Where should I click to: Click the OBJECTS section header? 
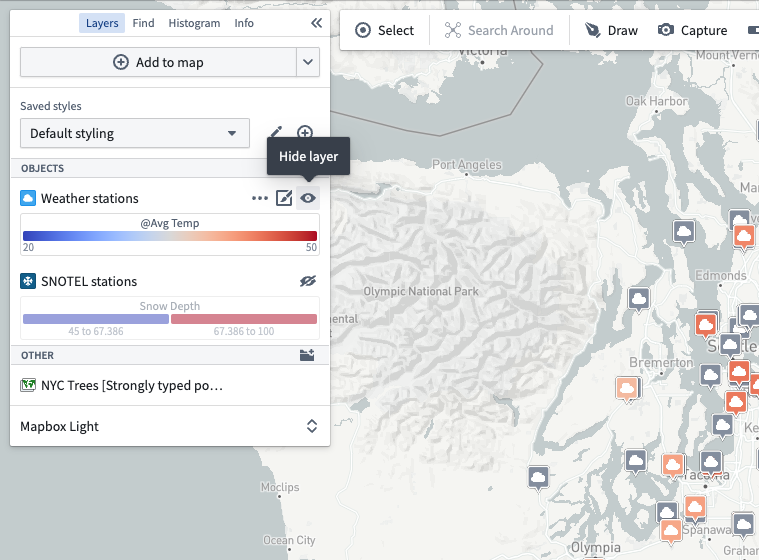tap(43, 168)
